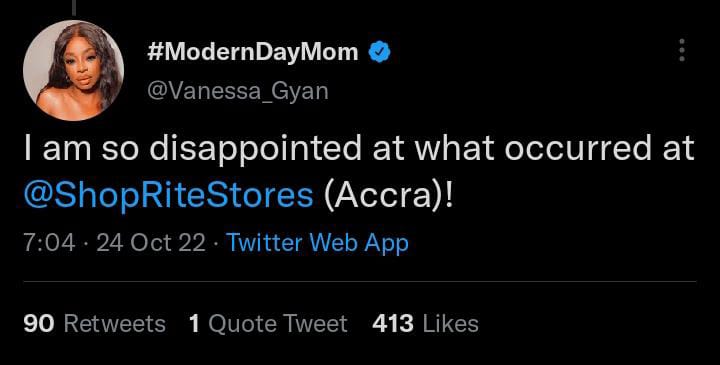Click the '(Accra)!' text in the tweet
Screen dimensions: 720x365
click(x=388, y=197)
